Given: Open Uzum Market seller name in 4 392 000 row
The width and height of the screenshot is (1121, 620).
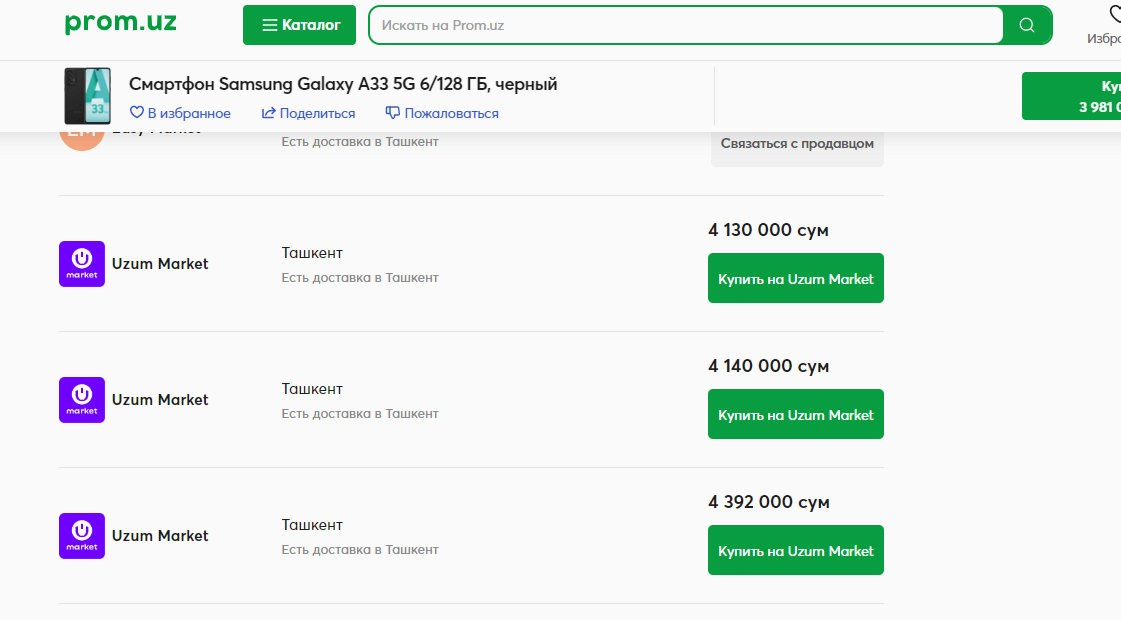Looking at the screenshot, I should (160, 536).
